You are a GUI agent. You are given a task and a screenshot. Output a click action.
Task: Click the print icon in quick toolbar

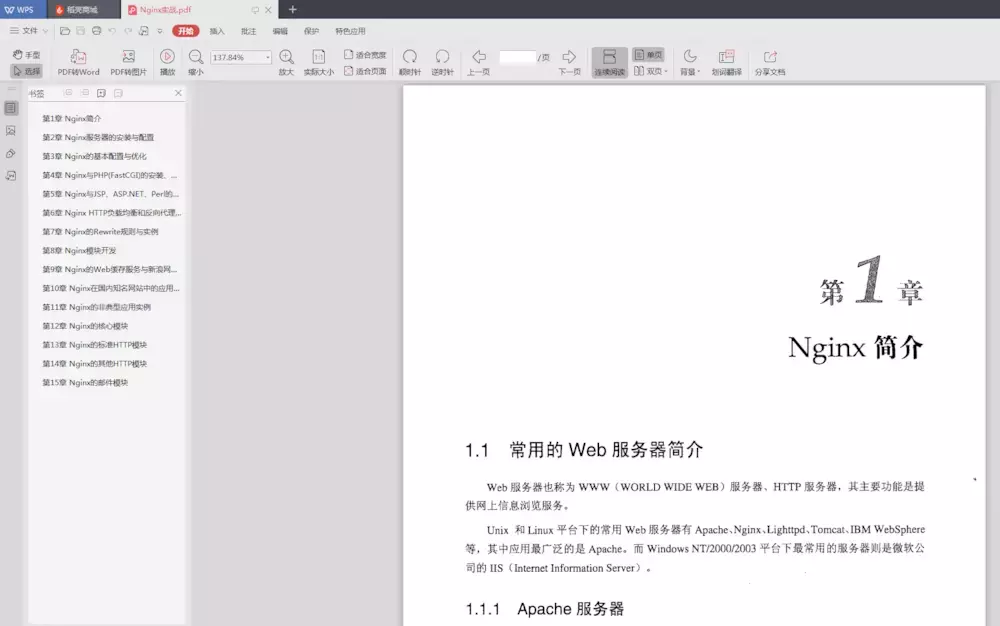(x=96, y=31)
